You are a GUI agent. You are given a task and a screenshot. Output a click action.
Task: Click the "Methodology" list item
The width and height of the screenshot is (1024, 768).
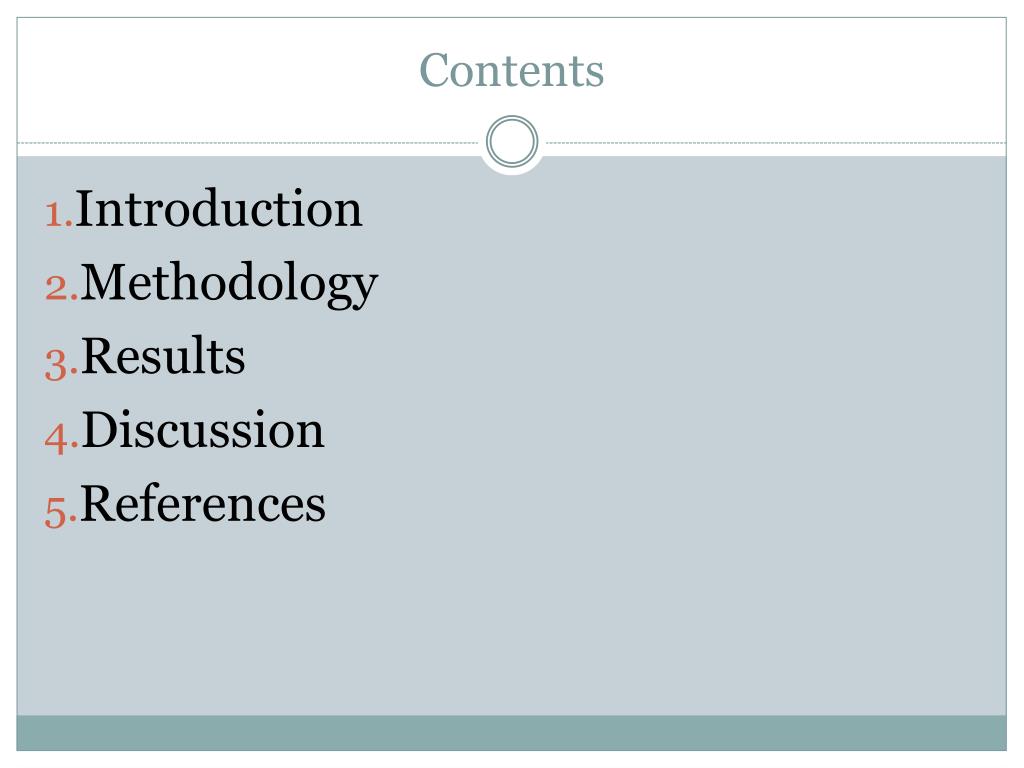pyautogui.click(x=229, y=283)
